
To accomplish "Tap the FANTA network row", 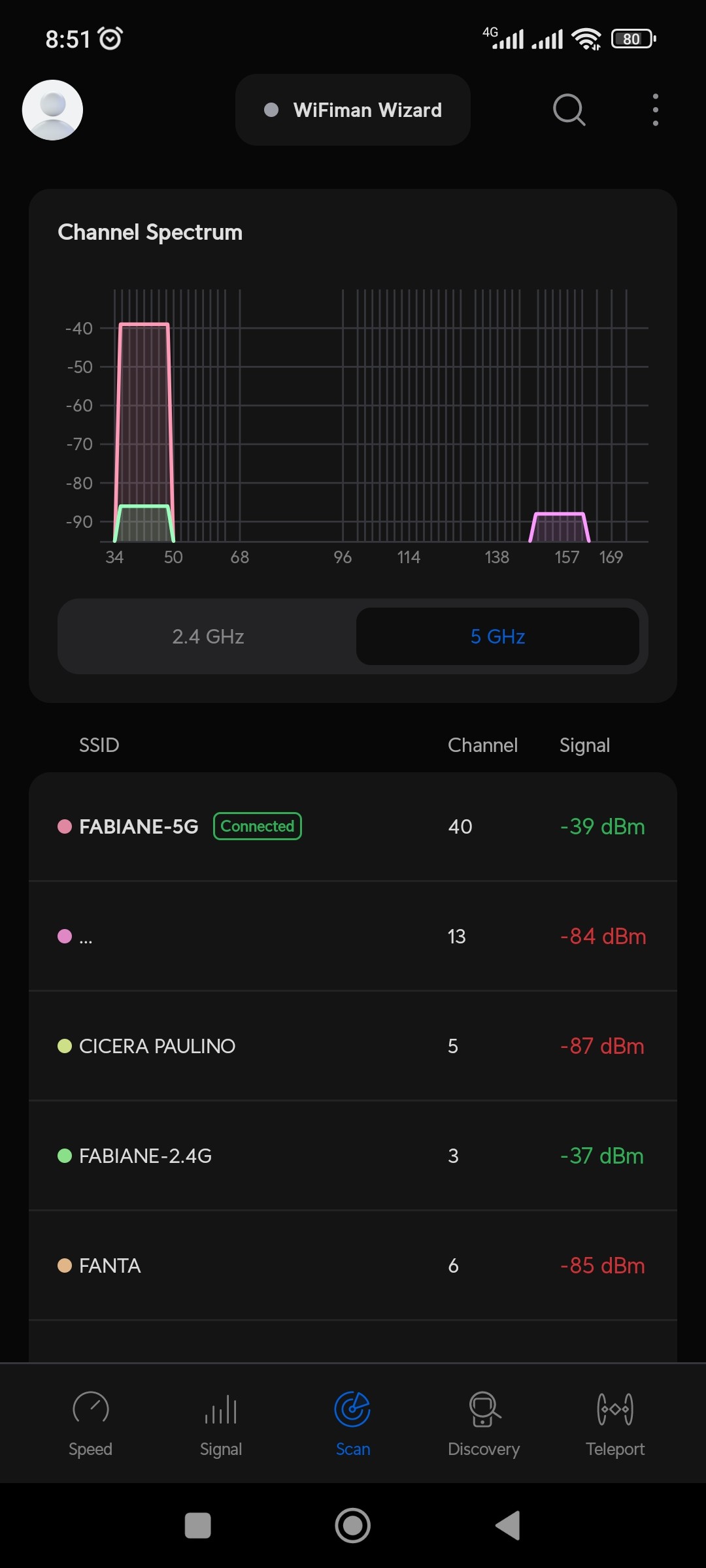I will click(110, 1266).
